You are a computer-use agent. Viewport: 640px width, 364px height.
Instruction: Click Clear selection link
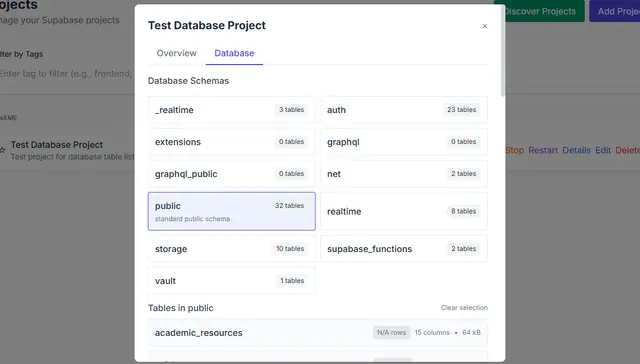point(464,308)
